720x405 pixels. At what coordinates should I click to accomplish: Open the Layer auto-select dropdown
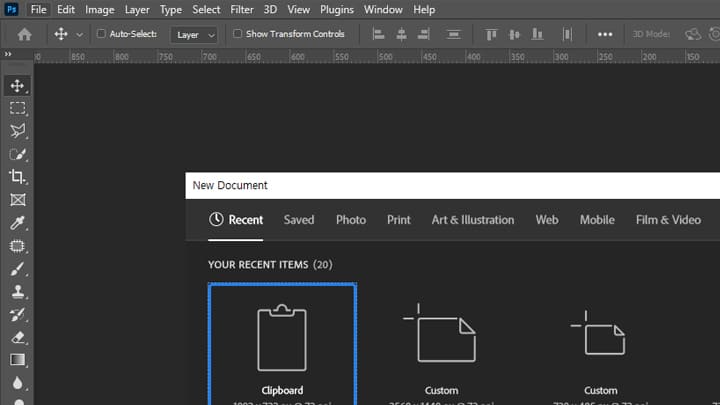coord(194,34)
